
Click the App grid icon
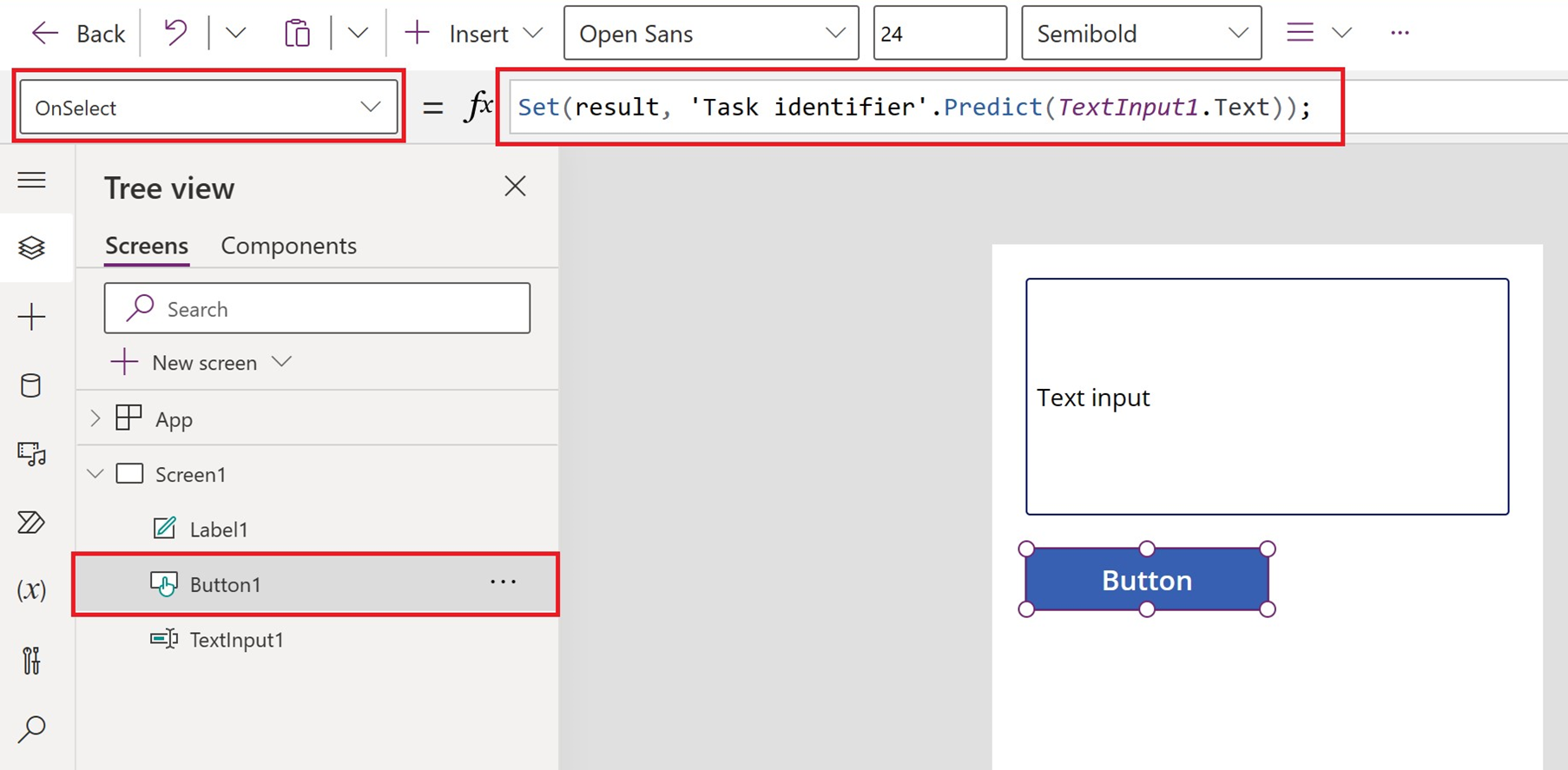pyautogui.click(x=128, y=418)
